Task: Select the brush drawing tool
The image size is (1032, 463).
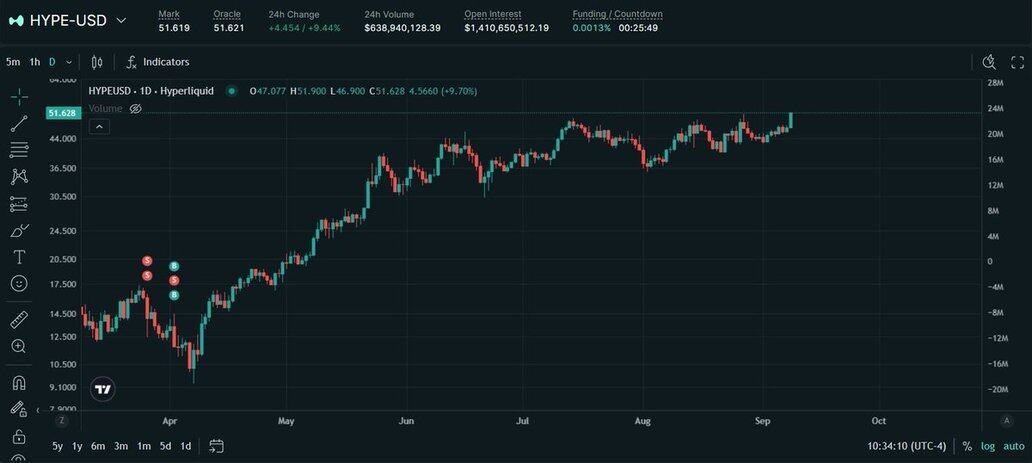Action: 19,231
